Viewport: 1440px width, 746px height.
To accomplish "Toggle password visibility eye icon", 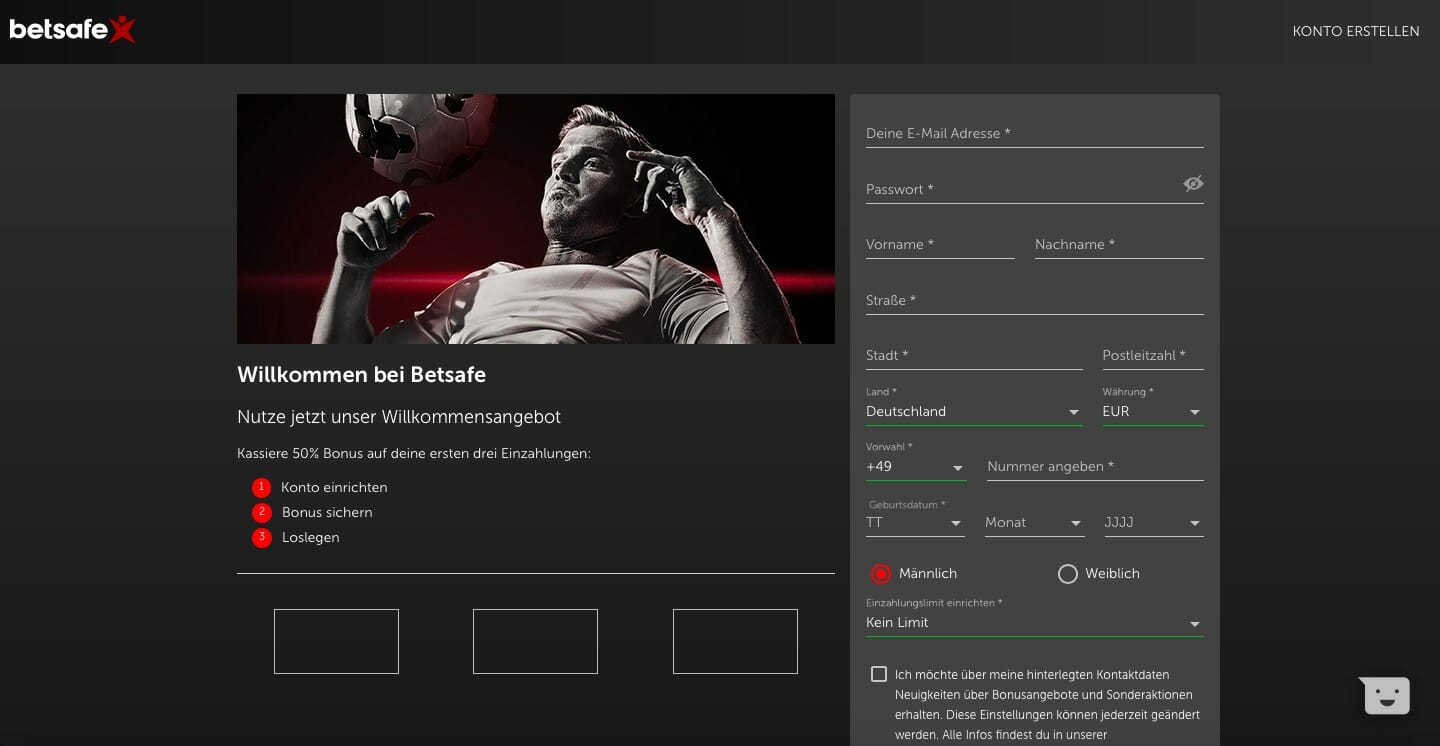I will point(1193,184).
